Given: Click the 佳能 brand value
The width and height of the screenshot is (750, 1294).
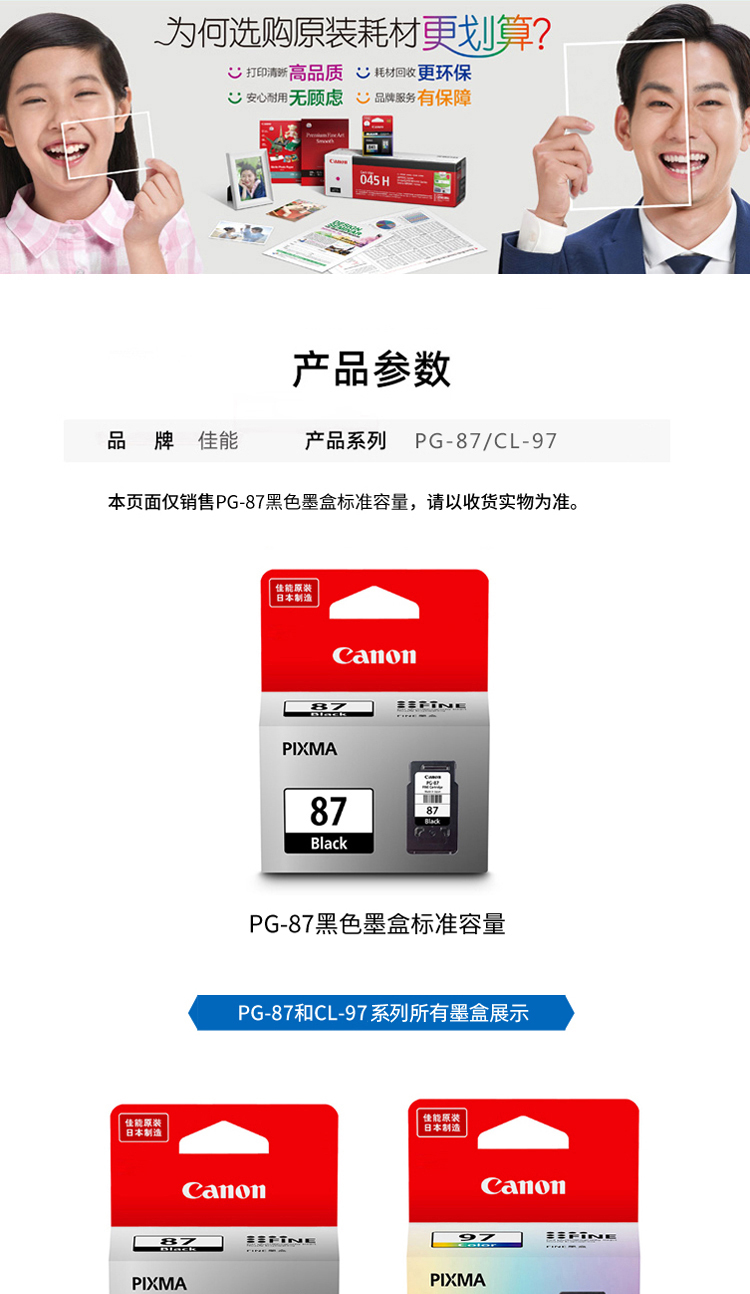Looking at the screenshot, I should coord(218,441).
